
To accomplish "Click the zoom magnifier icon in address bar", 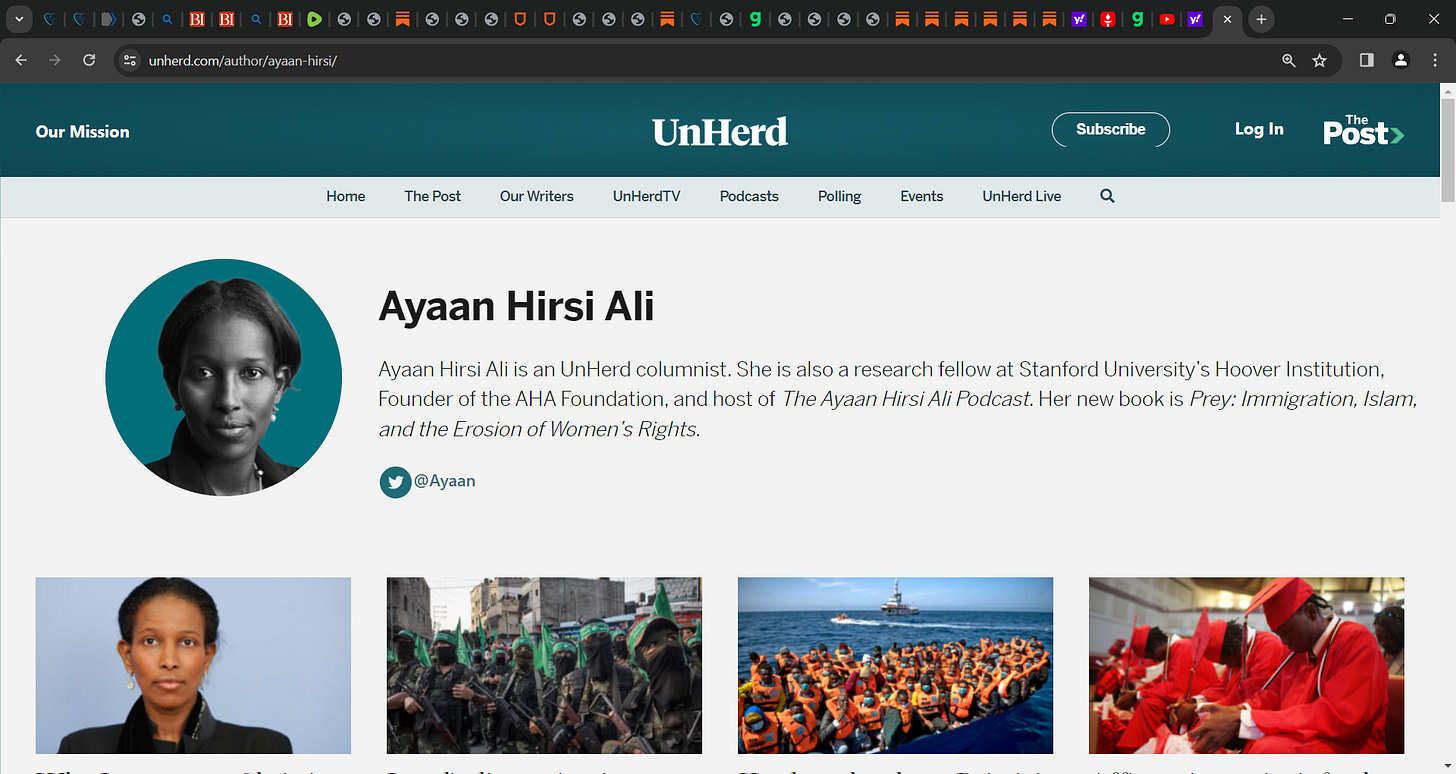I will pyautogui.click(x=1289, y=60).
